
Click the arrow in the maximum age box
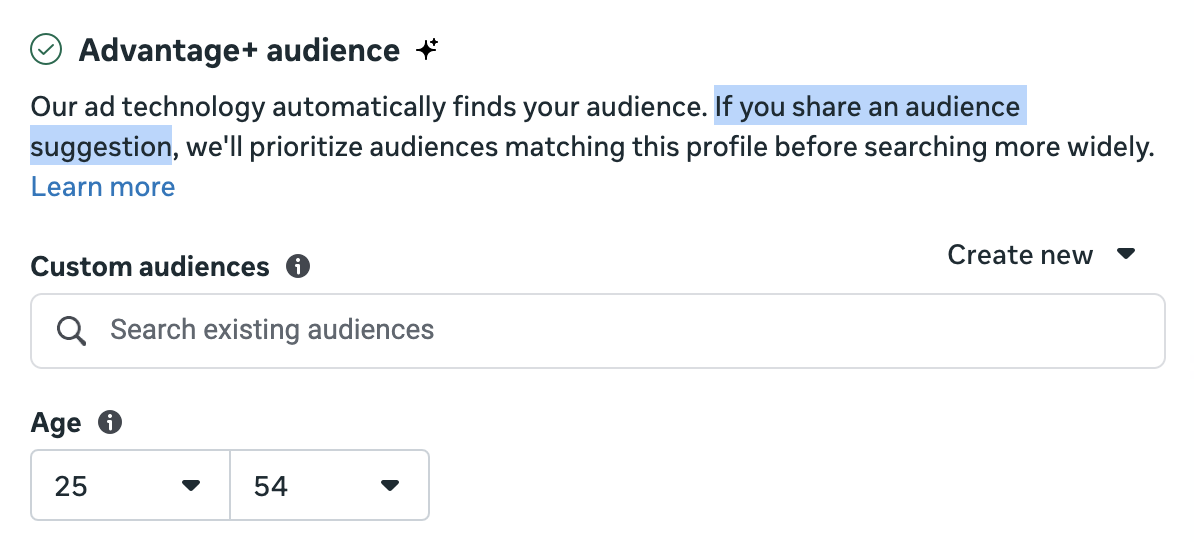390,486
